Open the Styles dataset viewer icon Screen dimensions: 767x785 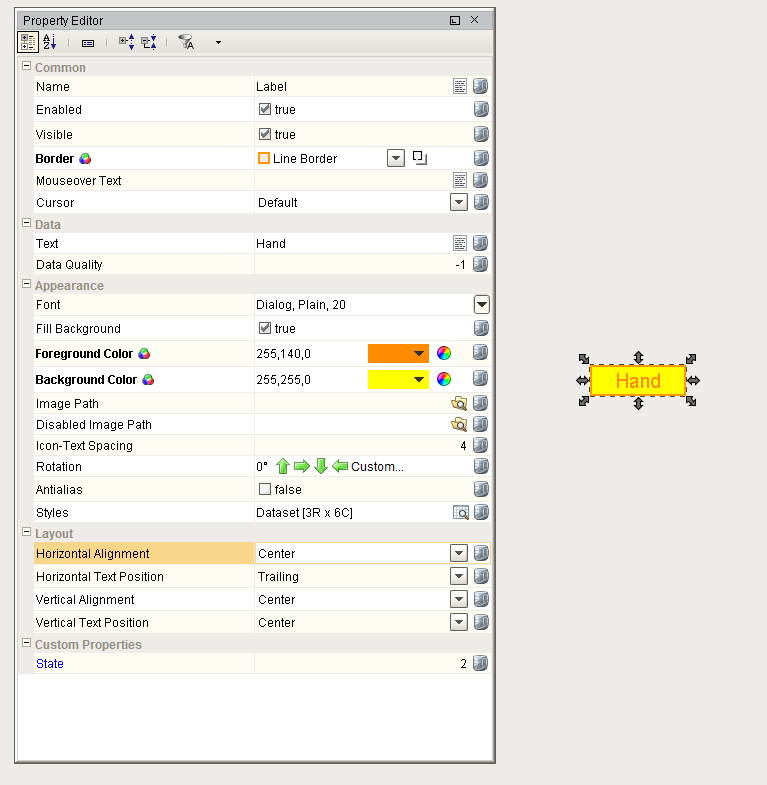pyautogui.click(x=460, y=513)
